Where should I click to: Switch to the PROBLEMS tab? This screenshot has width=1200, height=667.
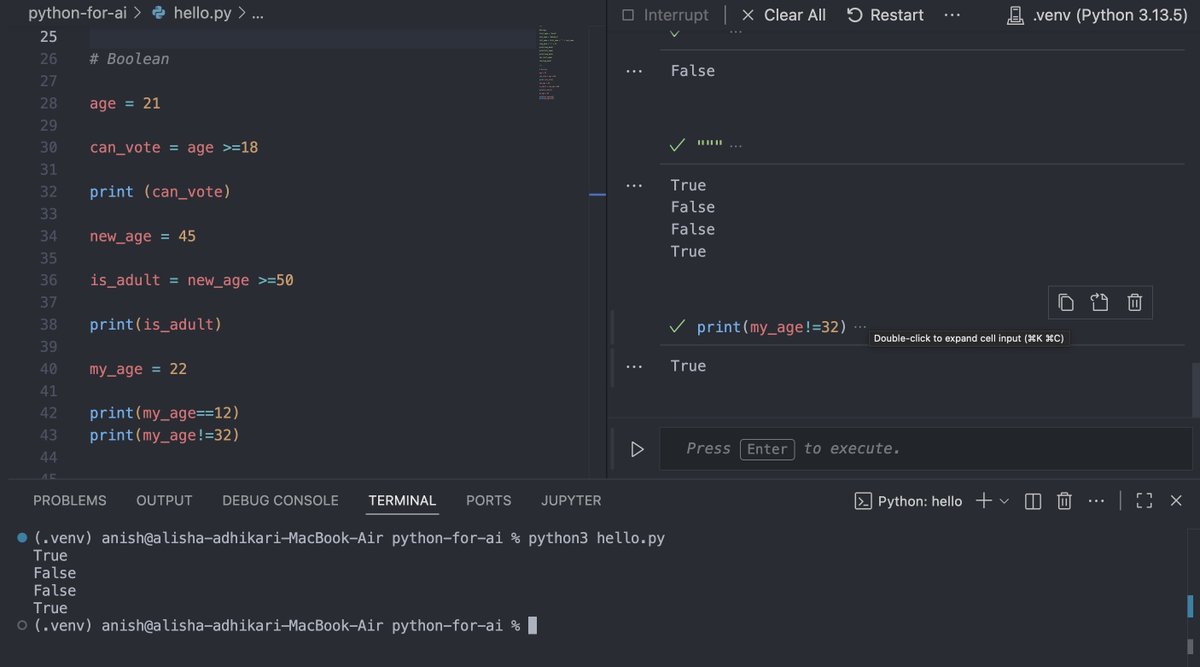tap(70, 500)
